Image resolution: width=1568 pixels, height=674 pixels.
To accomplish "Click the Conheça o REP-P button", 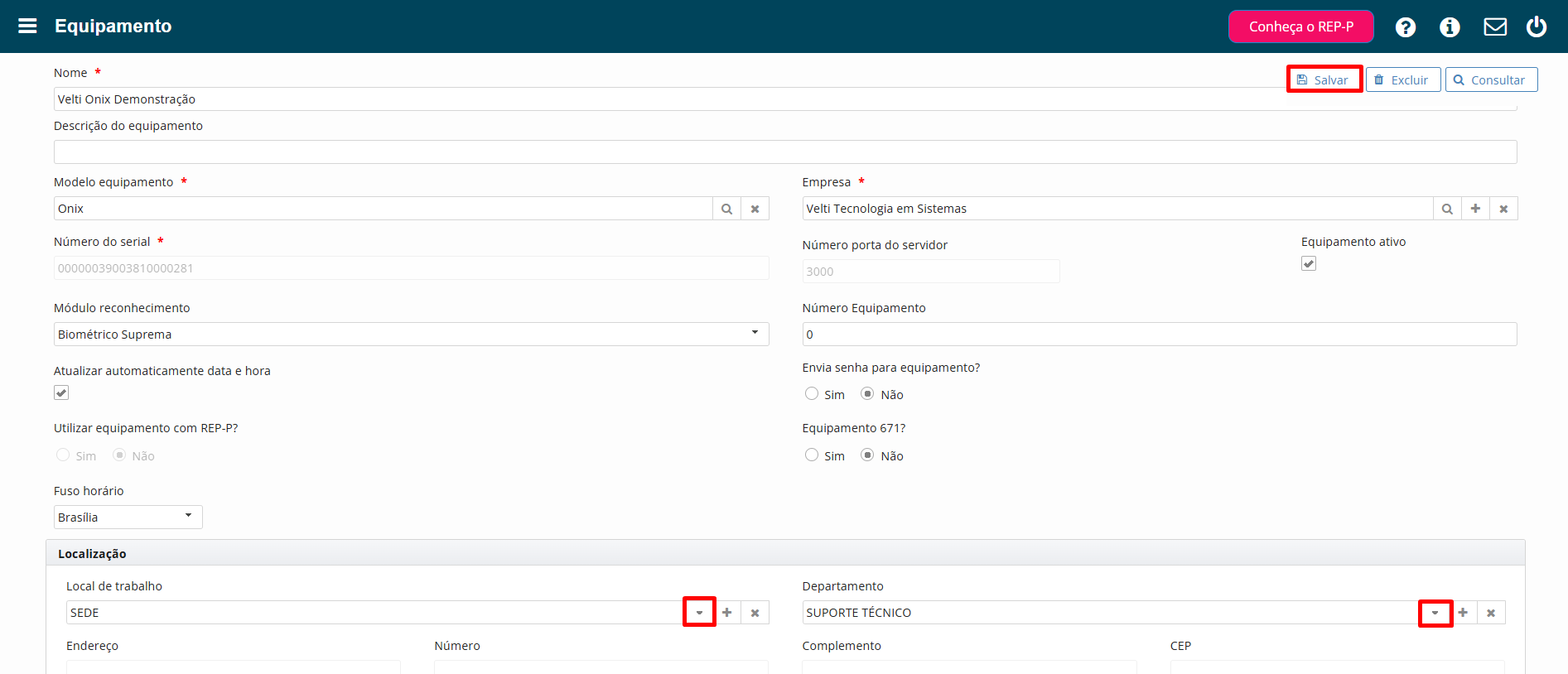I will click(x=1300, y=26).
